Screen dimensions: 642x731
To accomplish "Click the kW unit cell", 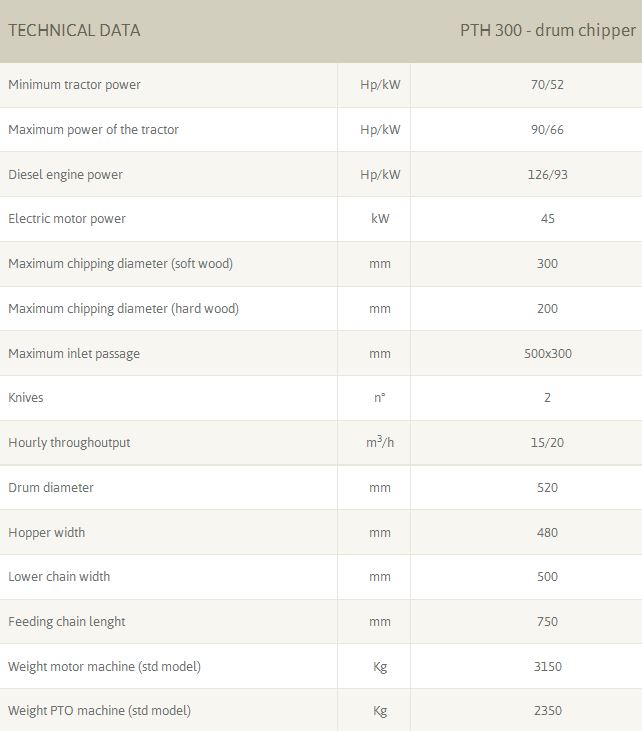I will coord(380,219).
